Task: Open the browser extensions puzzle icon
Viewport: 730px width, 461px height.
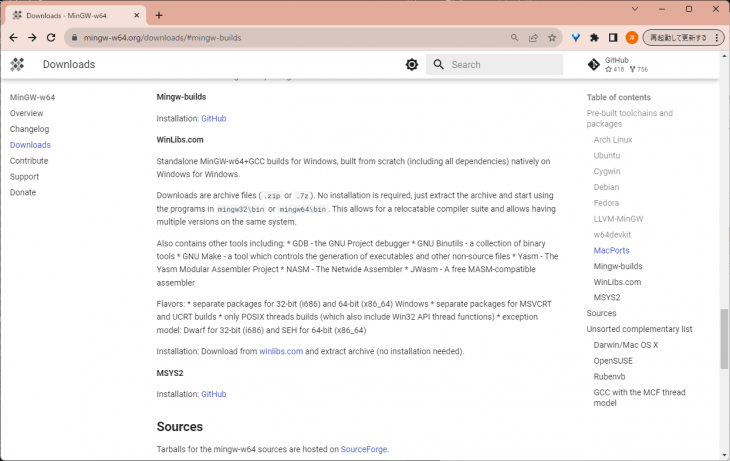Action: click(594, 37)
